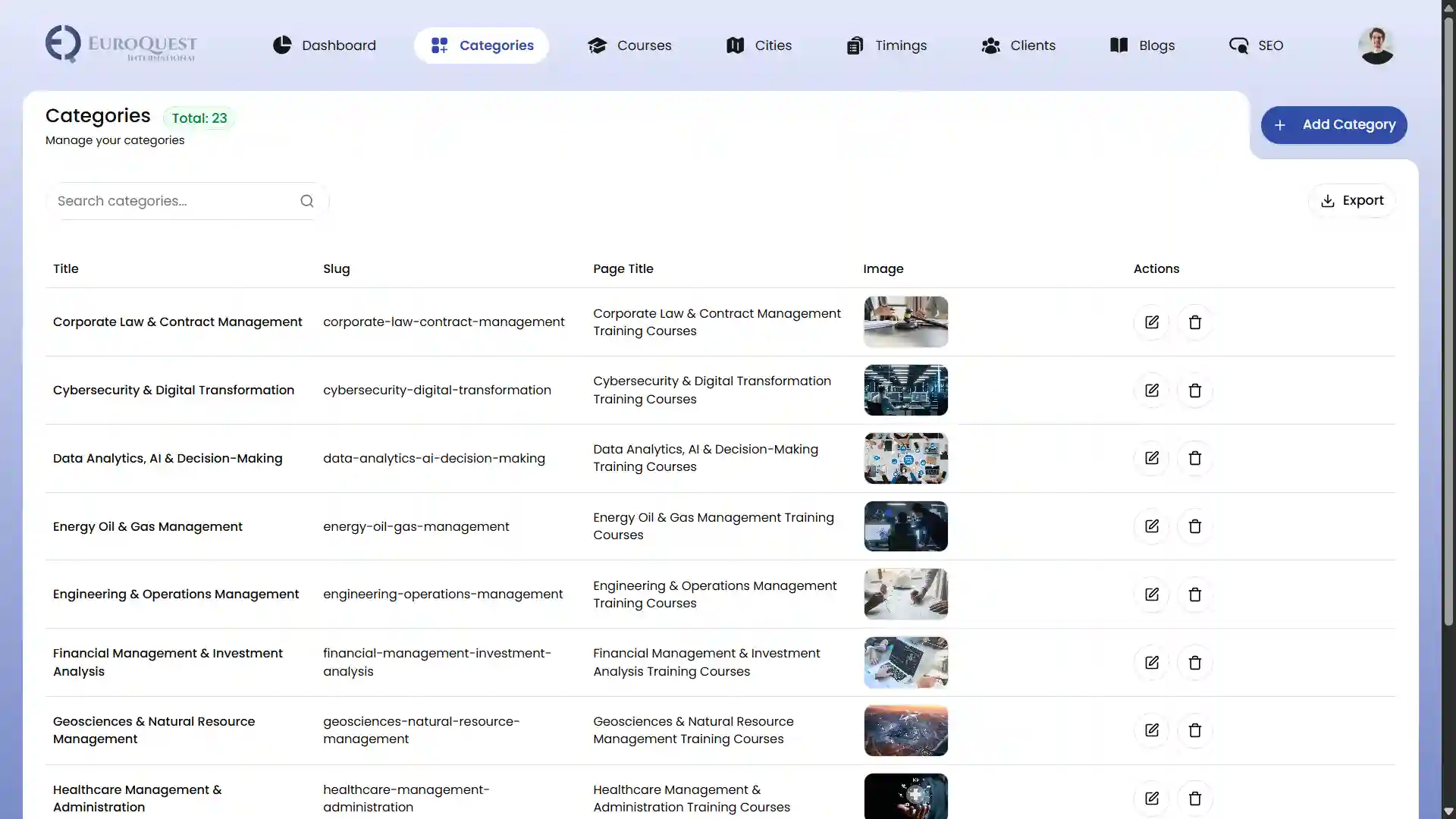Click the EuroQuest International logo
Viewport: 1456px width, 819px height.
coord(121,45)
